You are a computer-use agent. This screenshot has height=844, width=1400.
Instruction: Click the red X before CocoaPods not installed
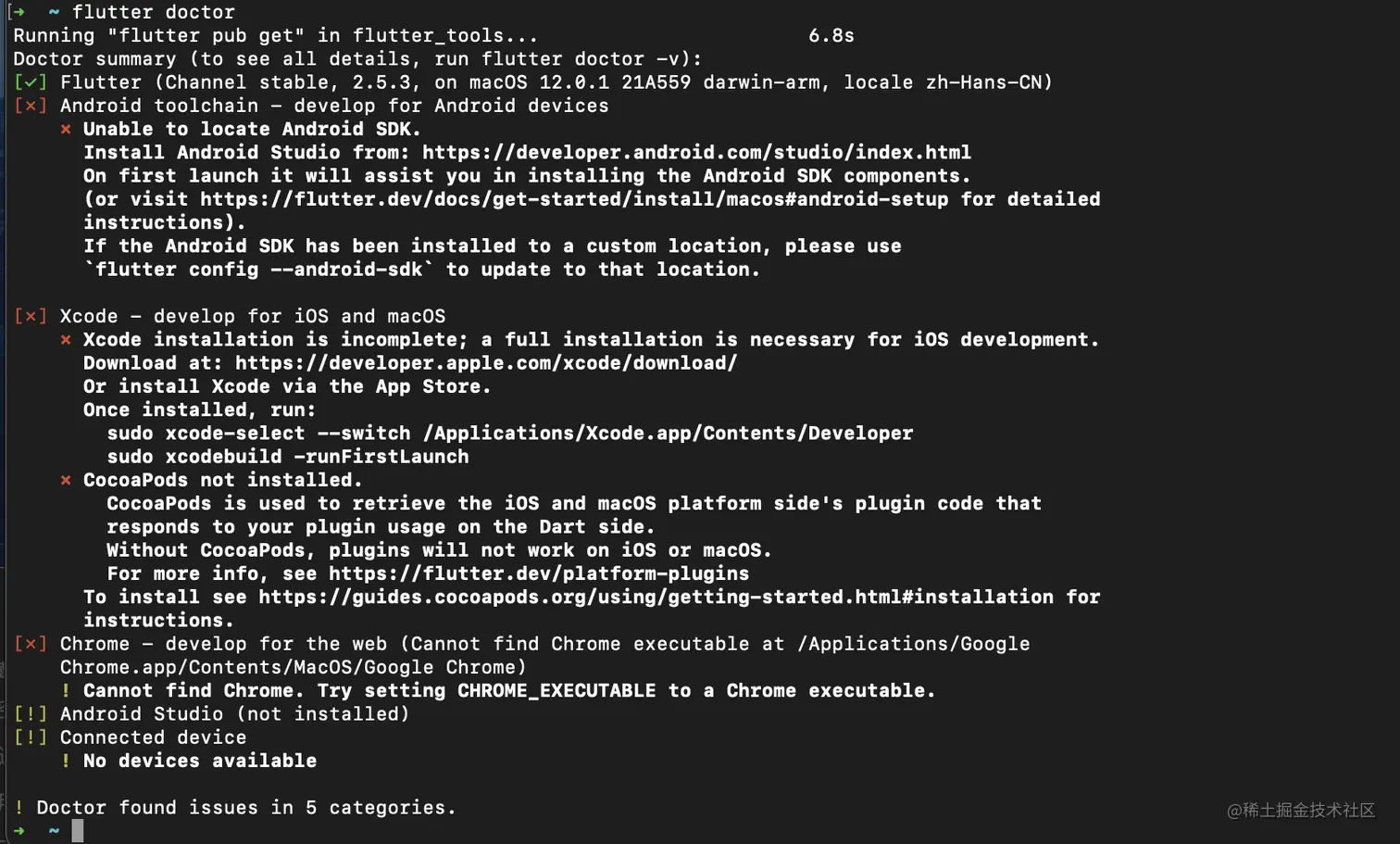[66, 480]
